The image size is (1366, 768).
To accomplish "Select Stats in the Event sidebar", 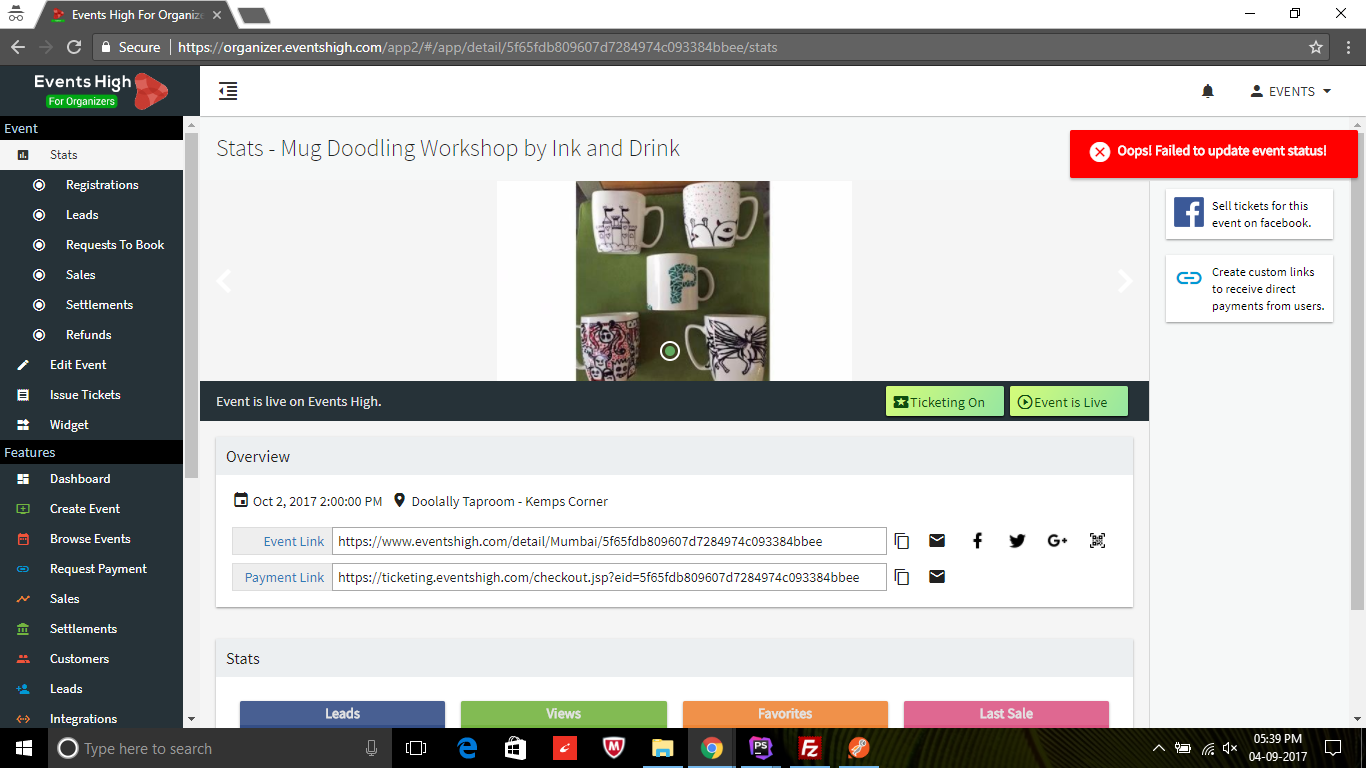I will click(92, 155).
